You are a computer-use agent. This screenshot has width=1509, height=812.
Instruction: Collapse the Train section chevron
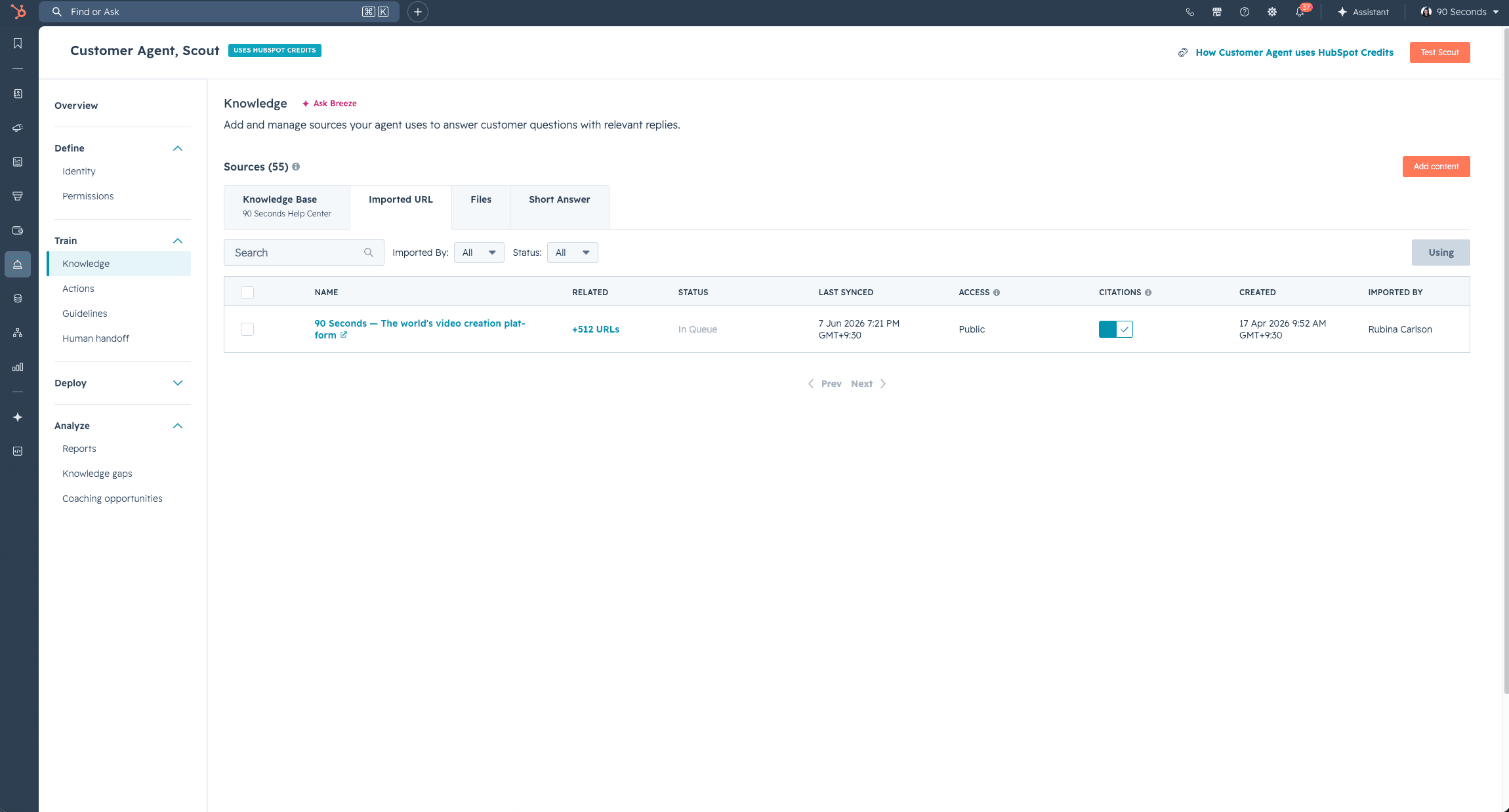[x=177, y=241]
